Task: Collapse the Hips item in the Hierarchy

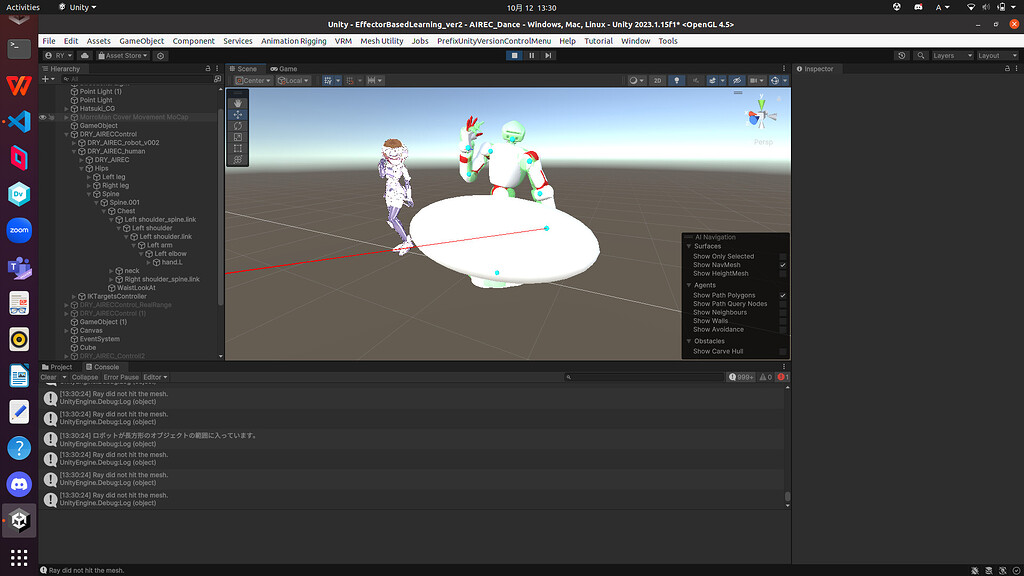Action: 81,168
